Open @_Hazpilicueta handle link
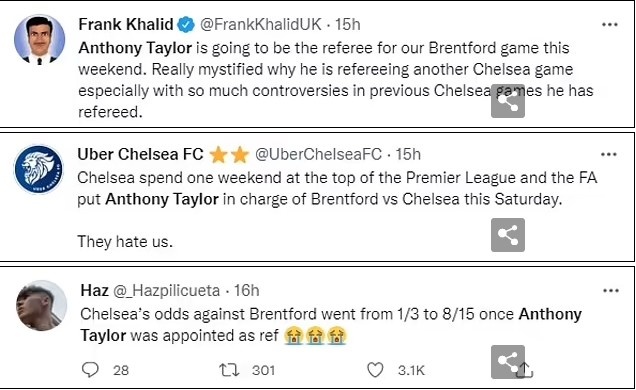The height and width of the screenshot is (390, 636). point(166,291)
